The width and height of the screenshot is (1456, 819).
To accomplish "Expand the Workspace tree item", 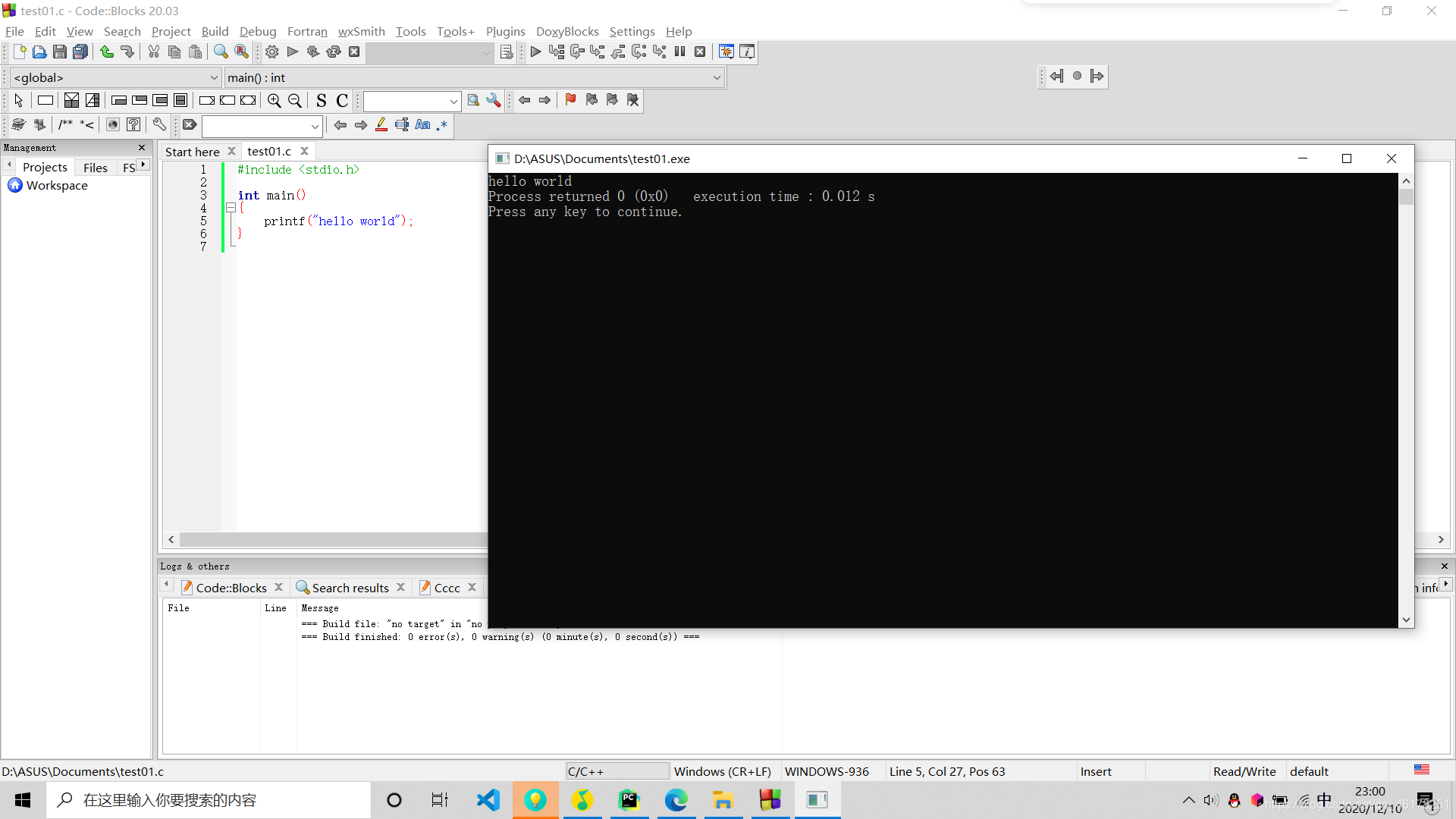I will [x=56, y=185].
